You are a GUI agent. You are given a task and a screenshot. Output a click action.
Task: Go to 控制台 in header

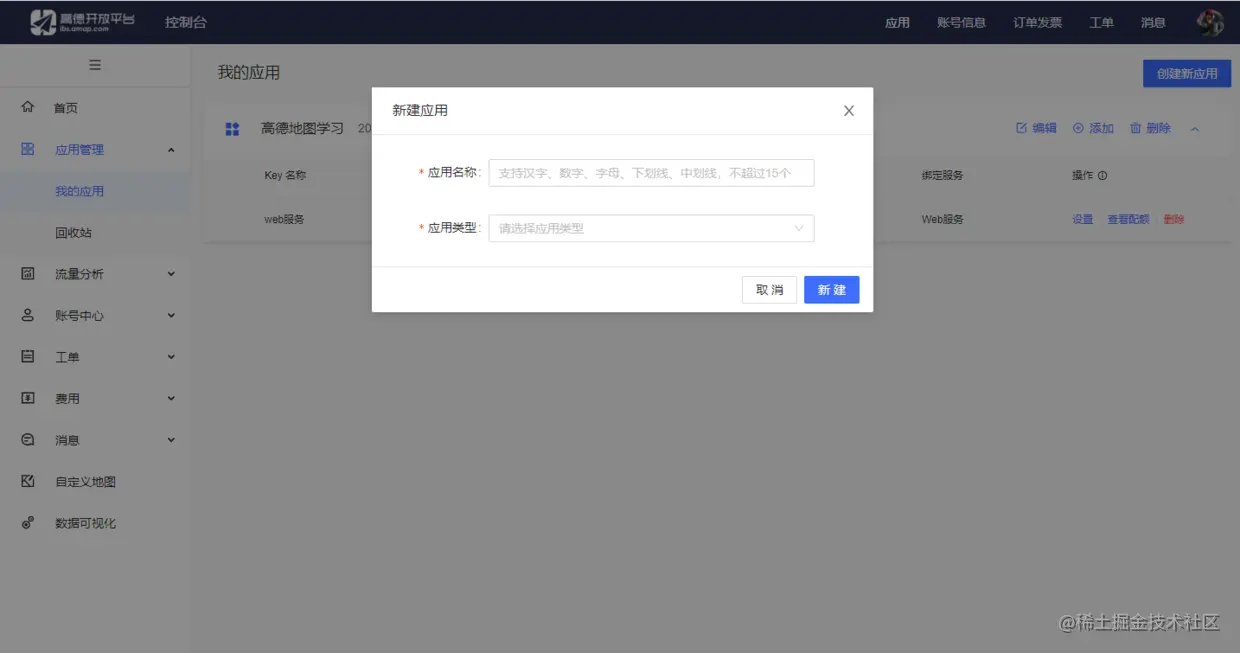coord(186,22)
